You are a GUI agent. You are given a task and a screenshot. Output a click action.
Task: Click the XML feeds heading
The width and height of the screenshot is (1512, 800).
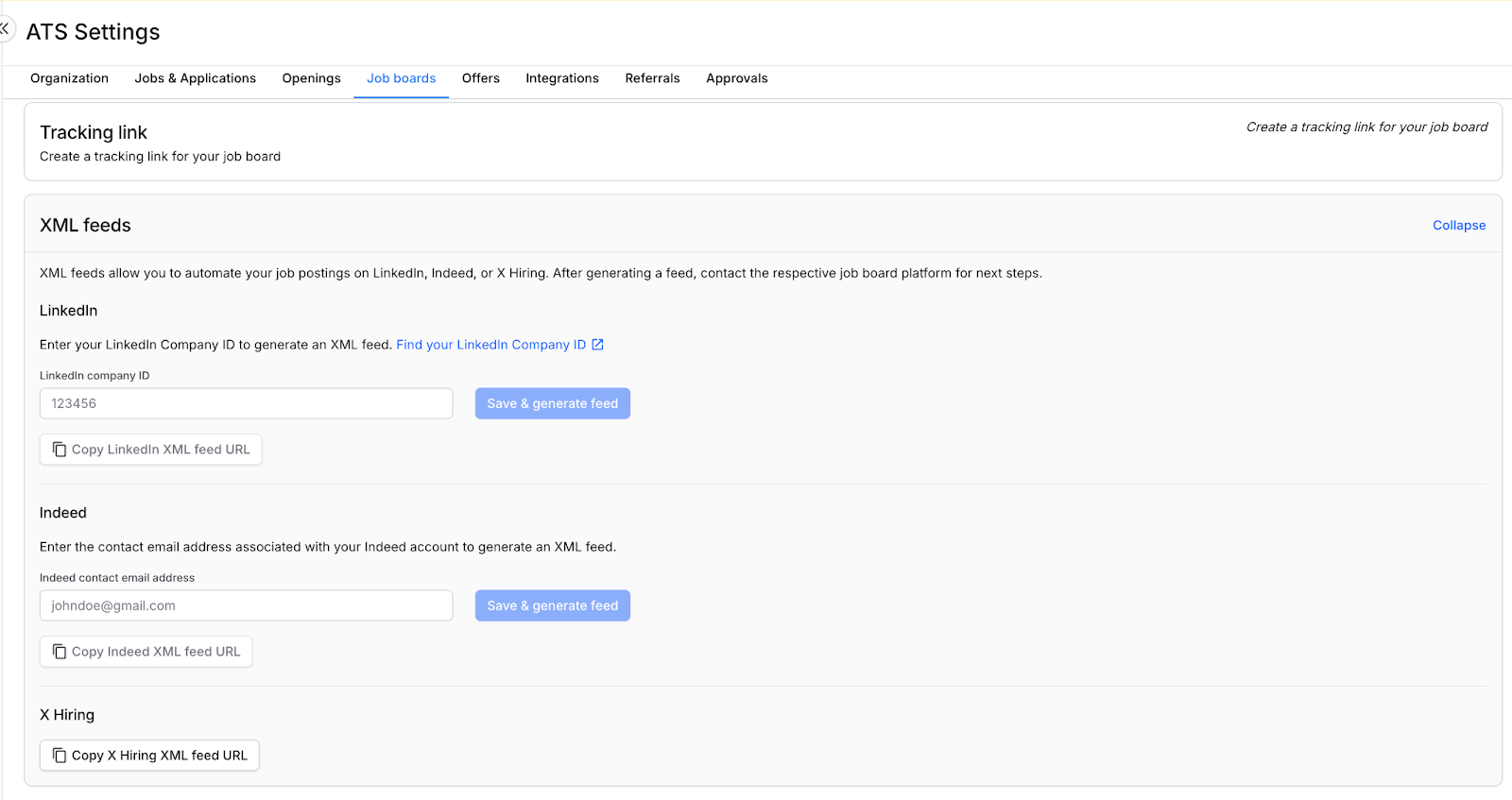click(85, 226)
